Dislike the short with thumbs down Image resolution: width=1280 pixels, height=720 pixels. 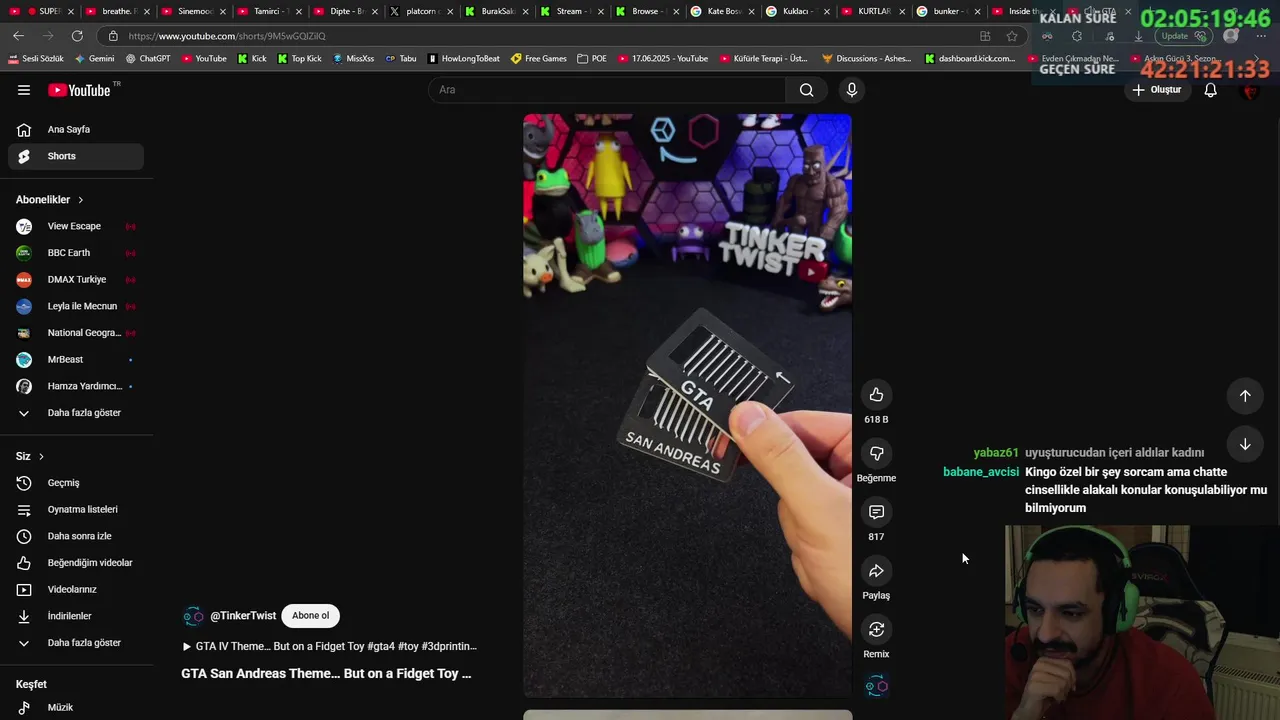876,454
